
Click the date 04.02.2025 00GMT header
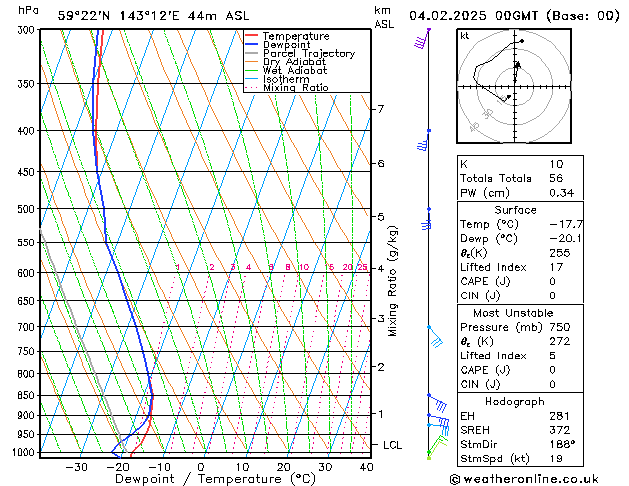474,16
